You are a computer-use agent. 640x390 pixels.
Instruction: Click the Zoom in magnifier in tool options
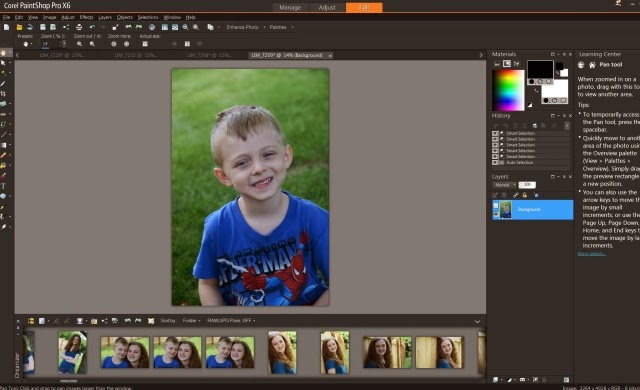coord(92,44)
